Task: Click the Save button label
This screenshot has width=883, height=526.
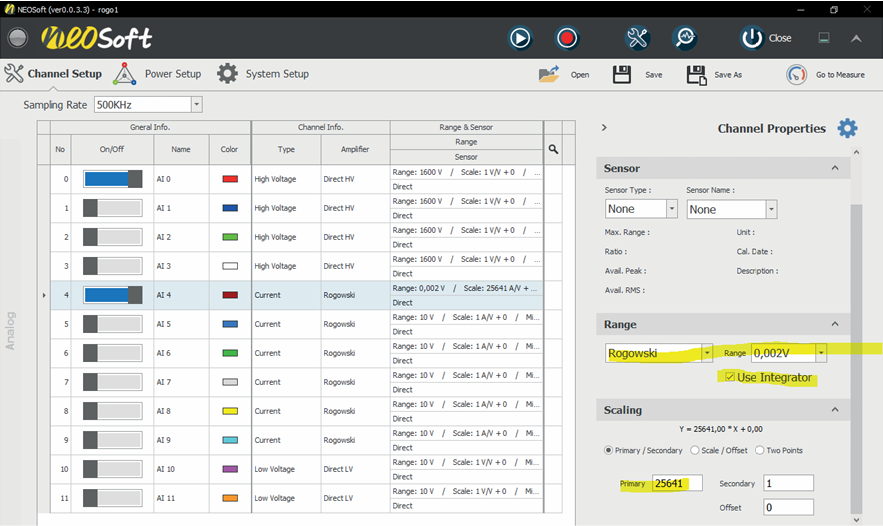Action: coord(654,75)
